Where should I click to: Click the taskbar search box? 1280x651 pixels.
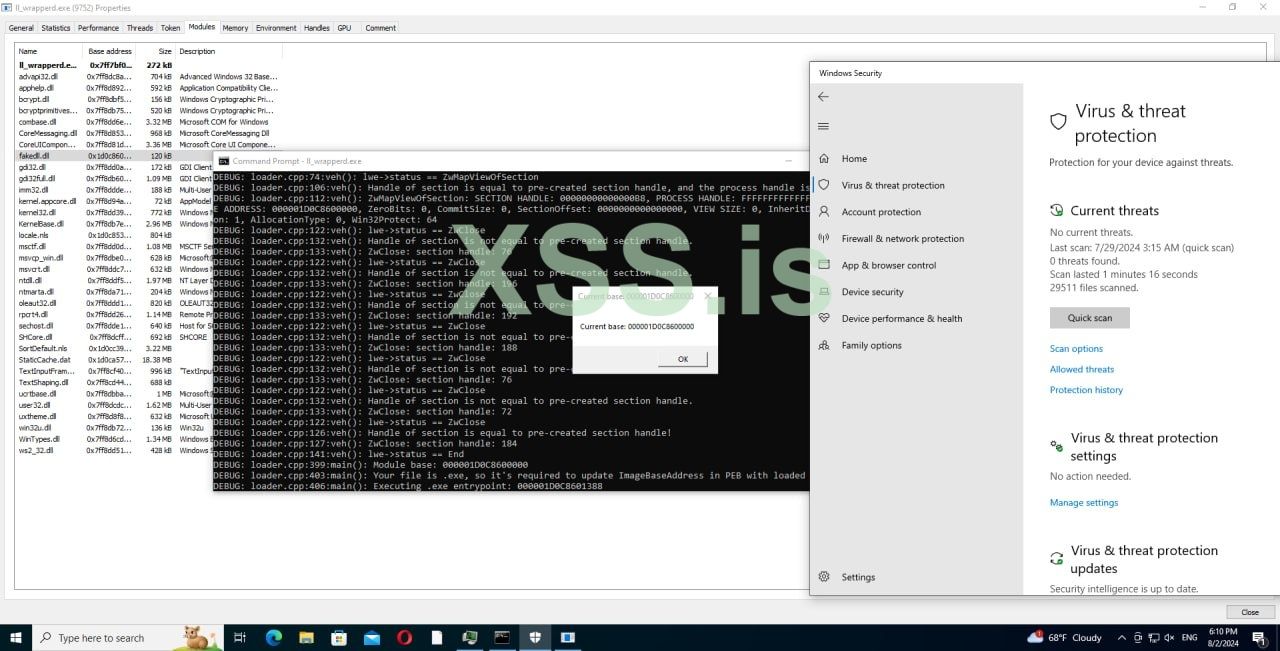128,637
